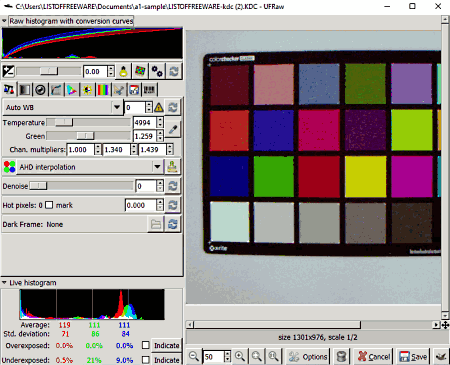This screenshot has height=365, width=450.
Task: Open the Options button
Action: (307, 357)
